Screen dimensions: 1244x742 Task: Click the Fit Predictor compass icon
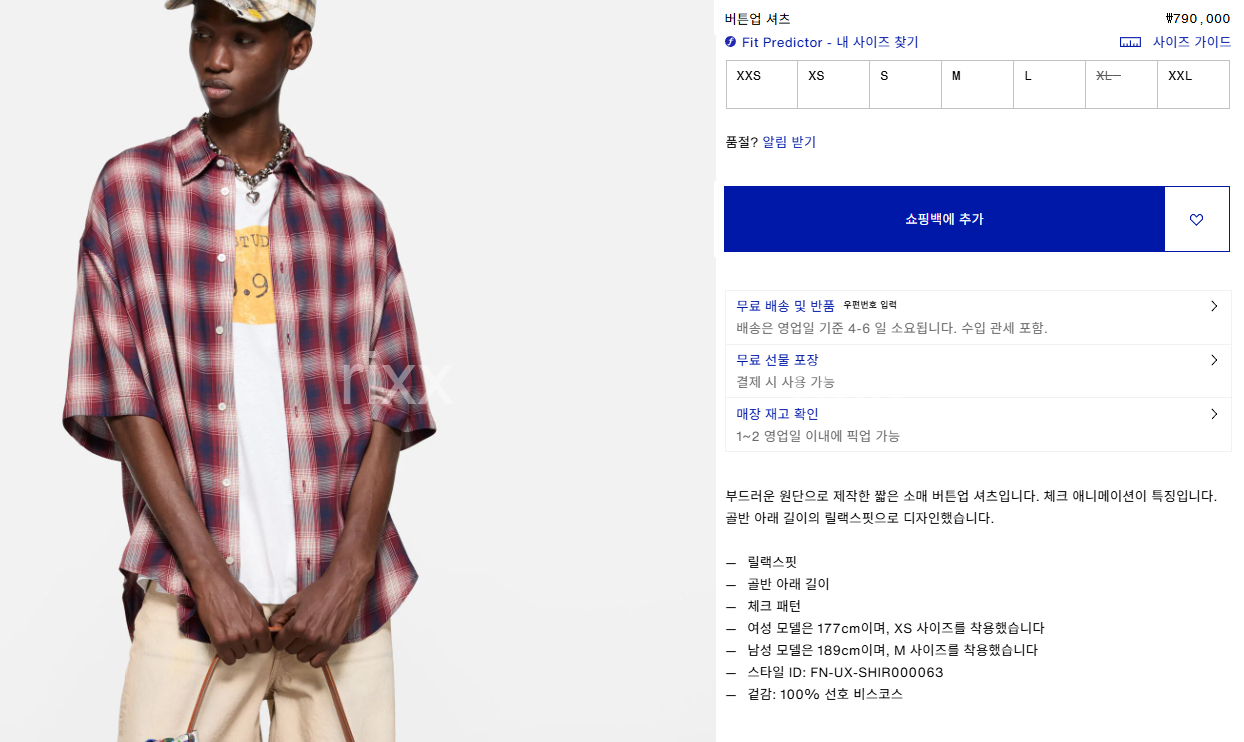point(731,42)
